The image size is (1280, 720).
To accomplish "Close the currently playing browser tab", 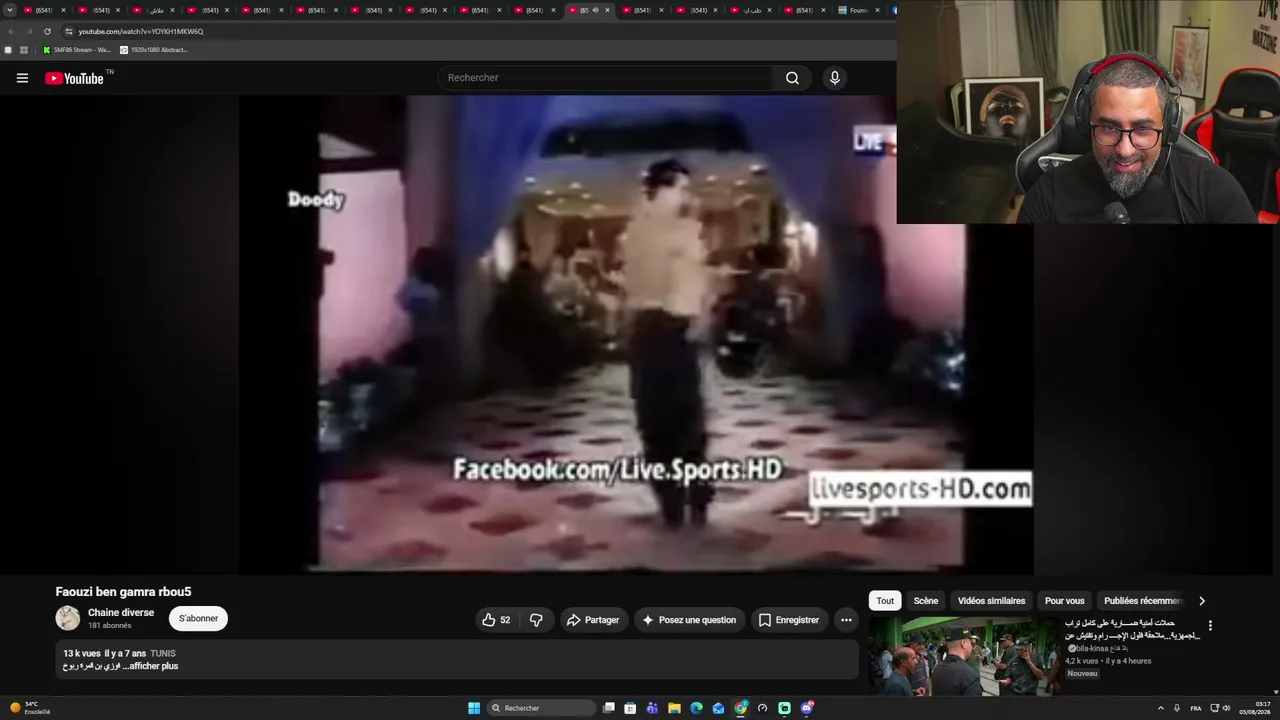I will (607, 10).
